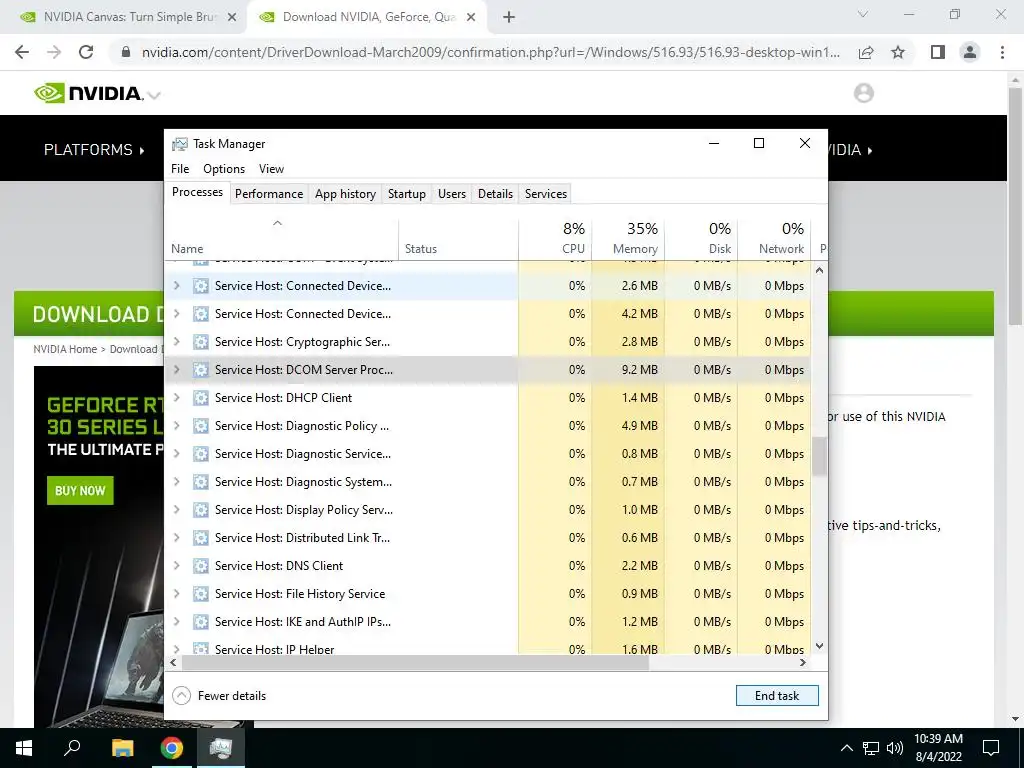Screen dimensions: 1024x768
Task: Open taskbar search magnifier
Action: (72, 747)
